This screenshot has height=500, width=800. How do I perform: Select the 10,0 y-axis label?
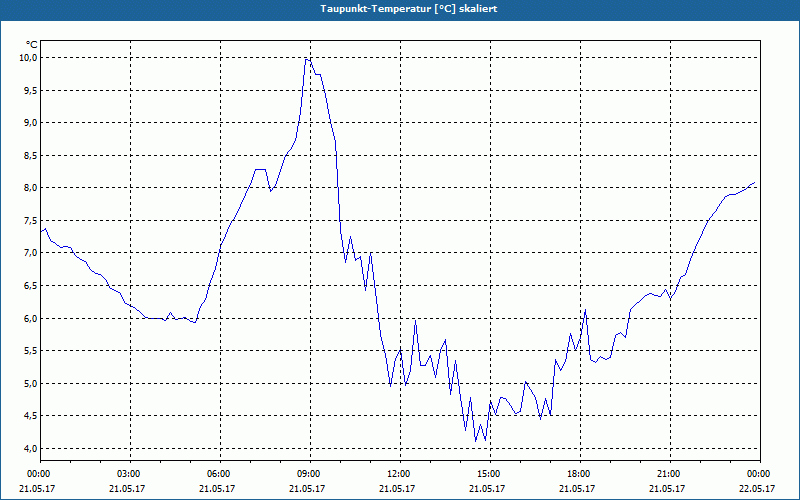click(29, 58)
